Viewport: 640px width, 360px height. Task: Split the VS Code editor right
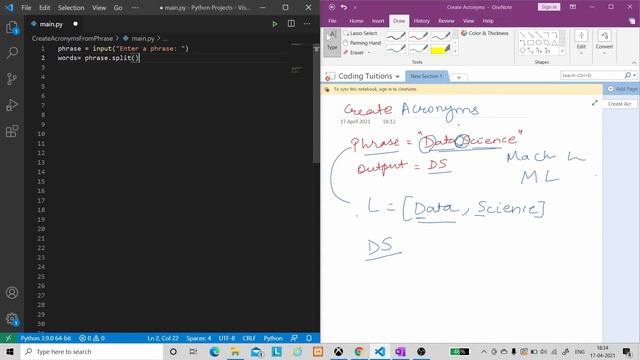291,24
